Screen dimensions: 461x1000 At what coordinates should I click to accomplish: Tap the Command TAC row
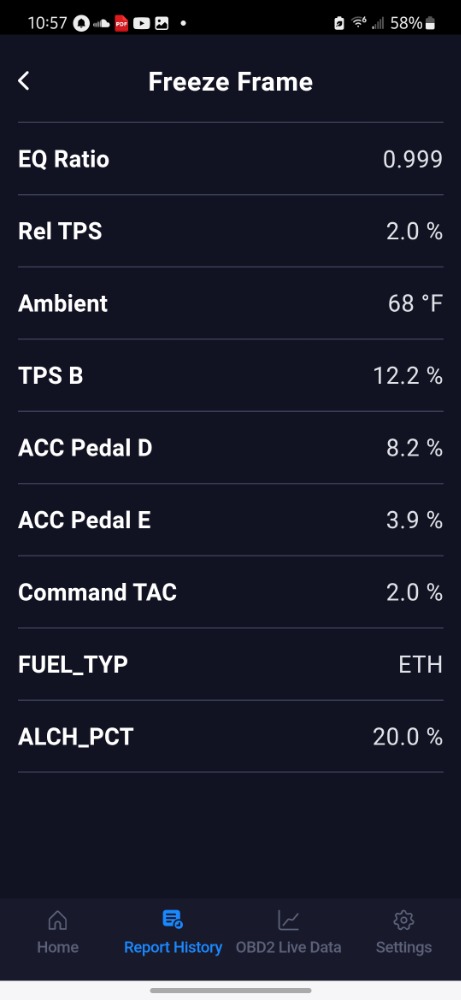pyautogui.click(x=230, y=592)
